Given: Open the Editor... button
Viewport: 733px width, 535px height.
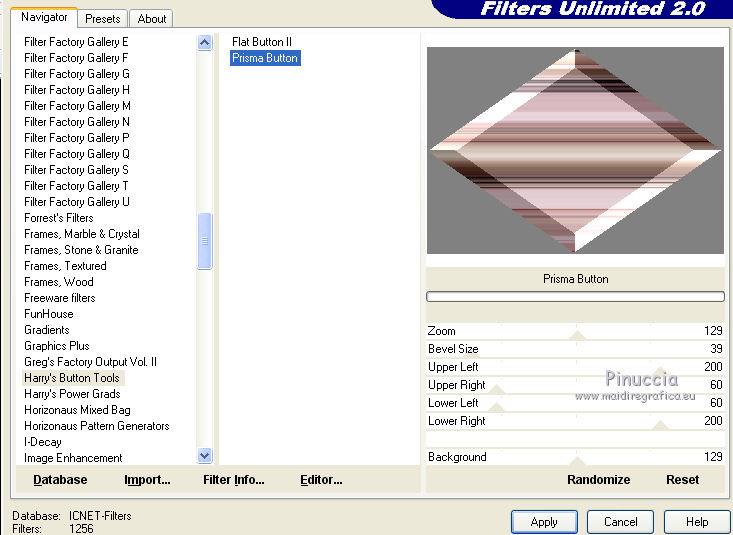Looking at the screenshot, I should 321,480.
